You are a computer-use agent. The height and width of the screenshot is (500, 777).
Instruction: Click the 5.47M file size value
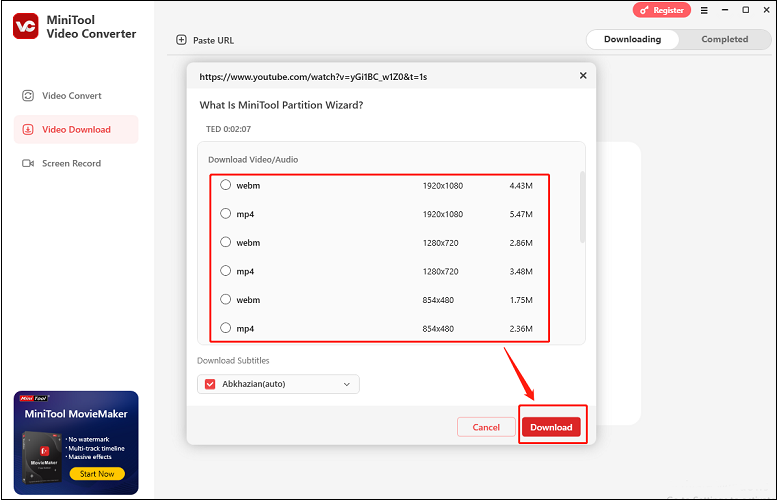pyautogui.click(x=521, y=214)
